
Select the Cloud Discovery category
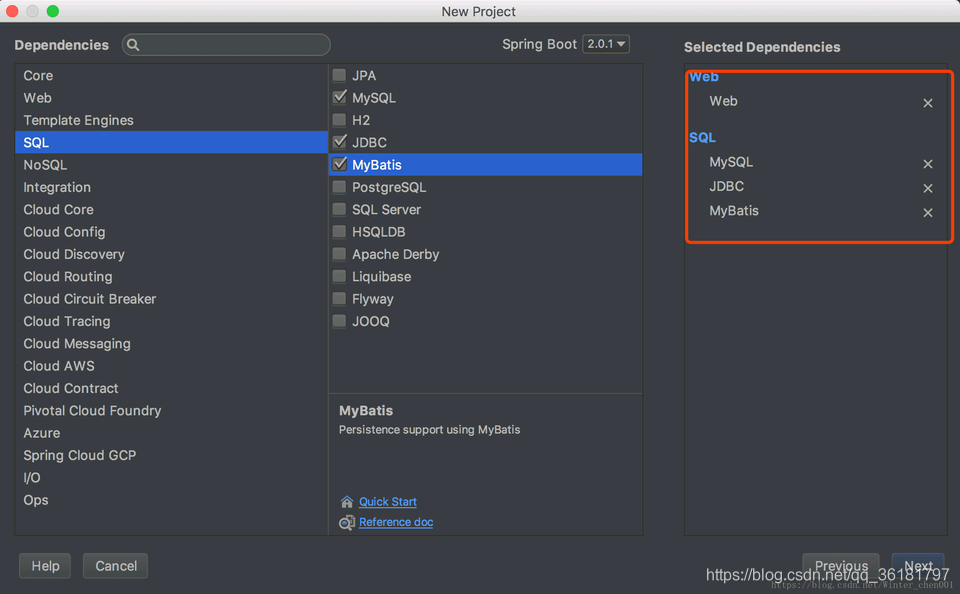tap(171, 254)
